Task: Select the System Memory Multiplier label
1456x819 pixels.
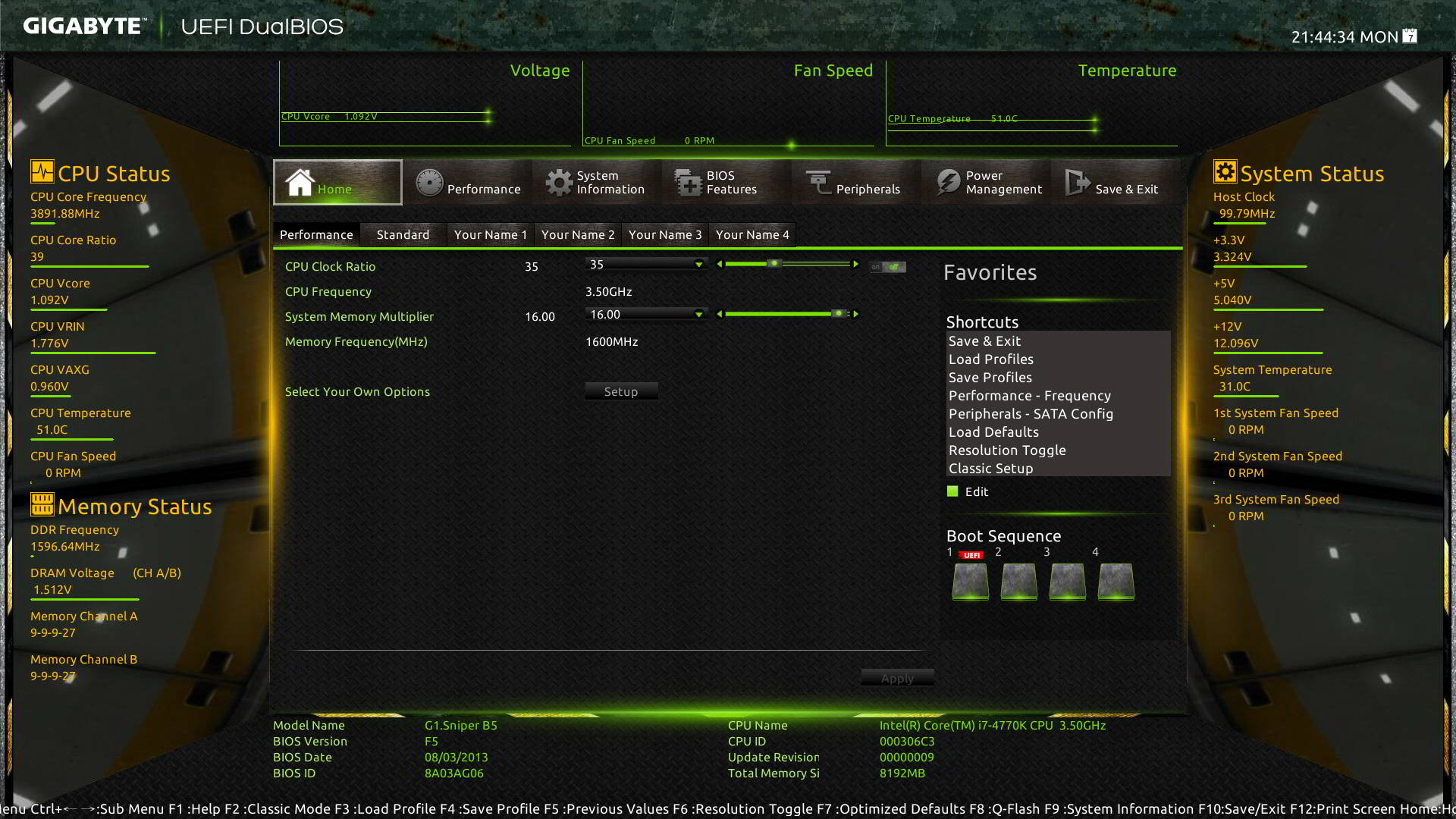Action: pos(359,317)
